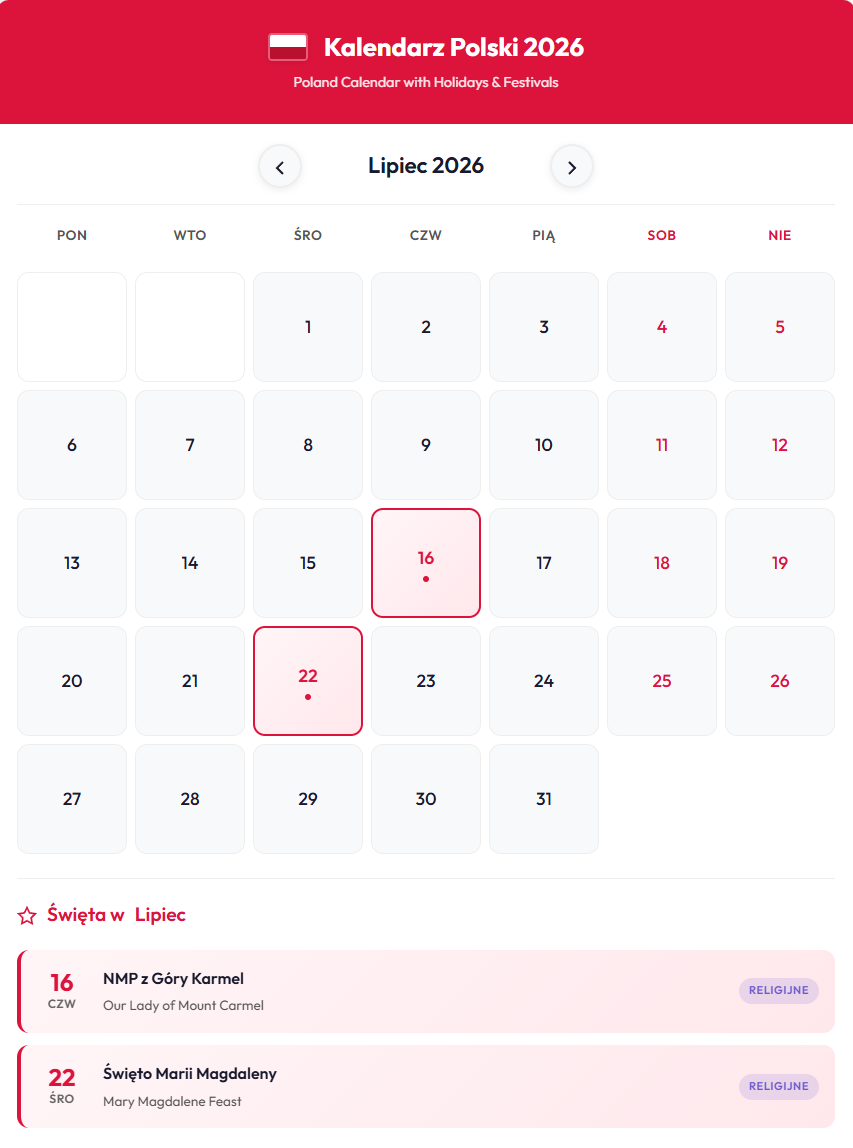Select July 16 holiday date
This screenshot has height=1148, width=853.
[426, 563]
